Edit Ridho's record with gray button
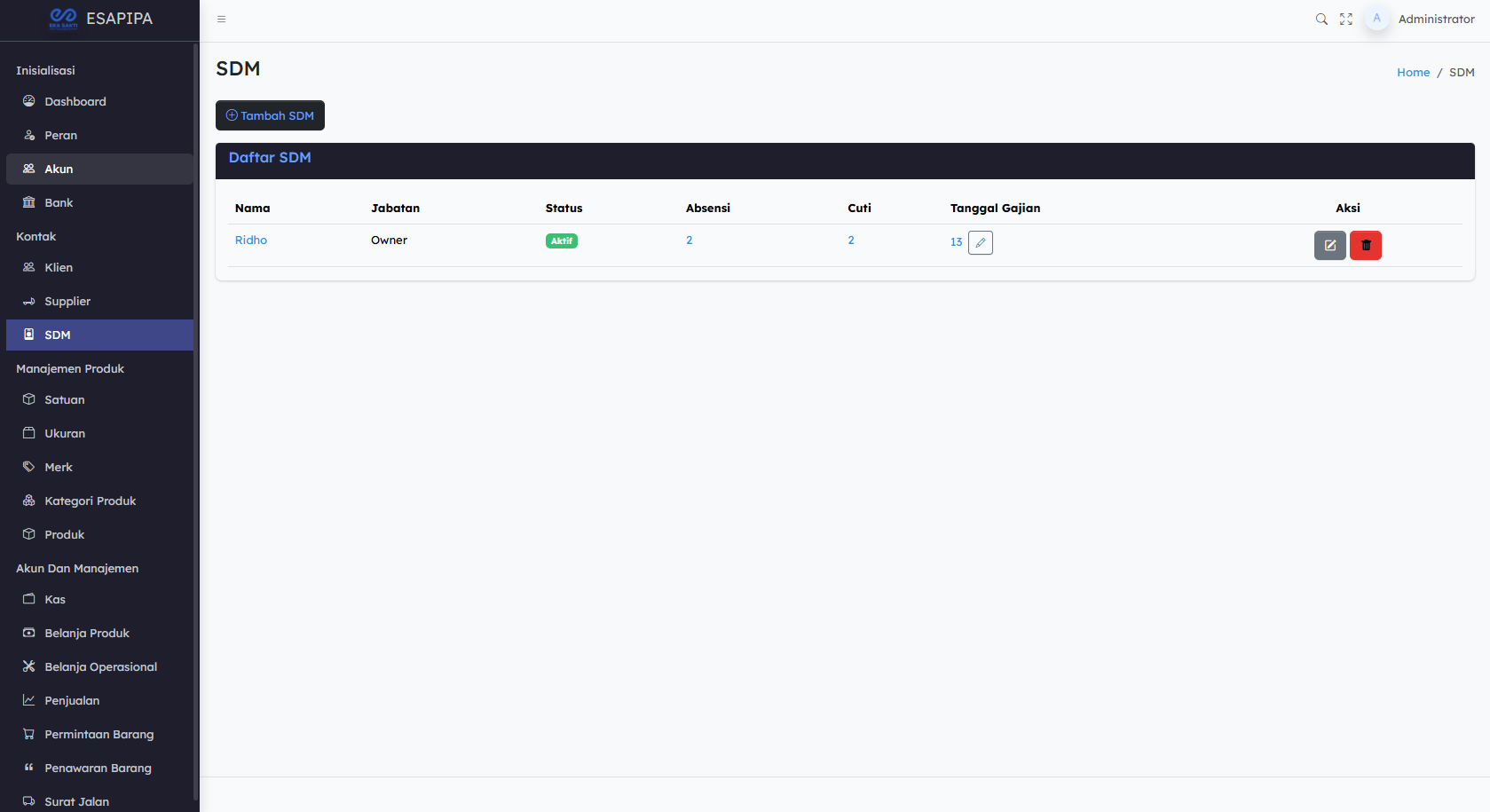1490x812 pixels. (x=1330, y=245)
